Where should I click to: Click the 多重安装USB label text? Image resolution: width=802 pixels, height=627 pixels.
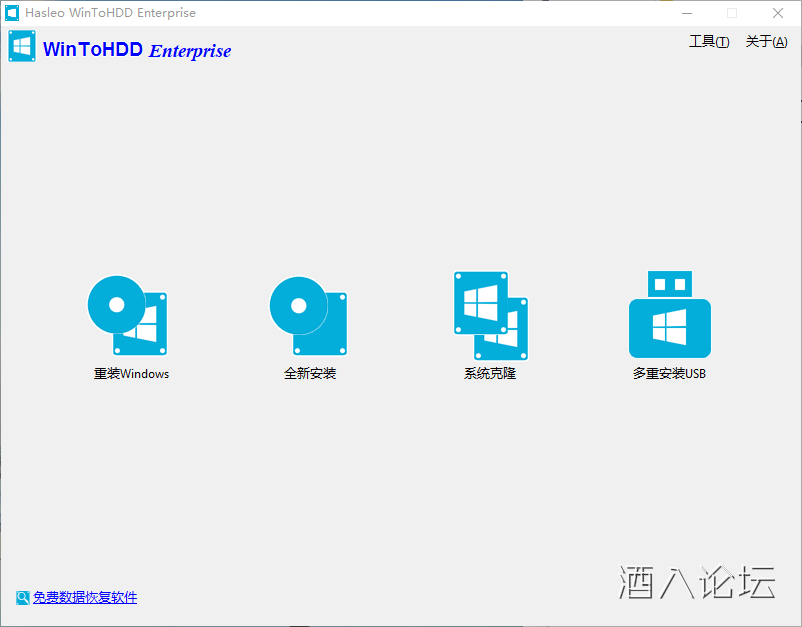point(668,373)
